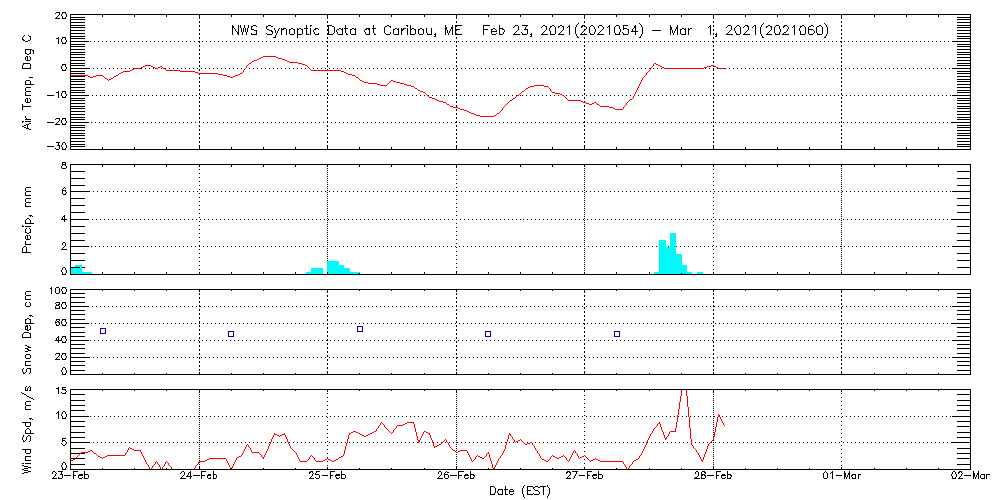Click the wind speed peak before 28-Feb

pos(684,392)
